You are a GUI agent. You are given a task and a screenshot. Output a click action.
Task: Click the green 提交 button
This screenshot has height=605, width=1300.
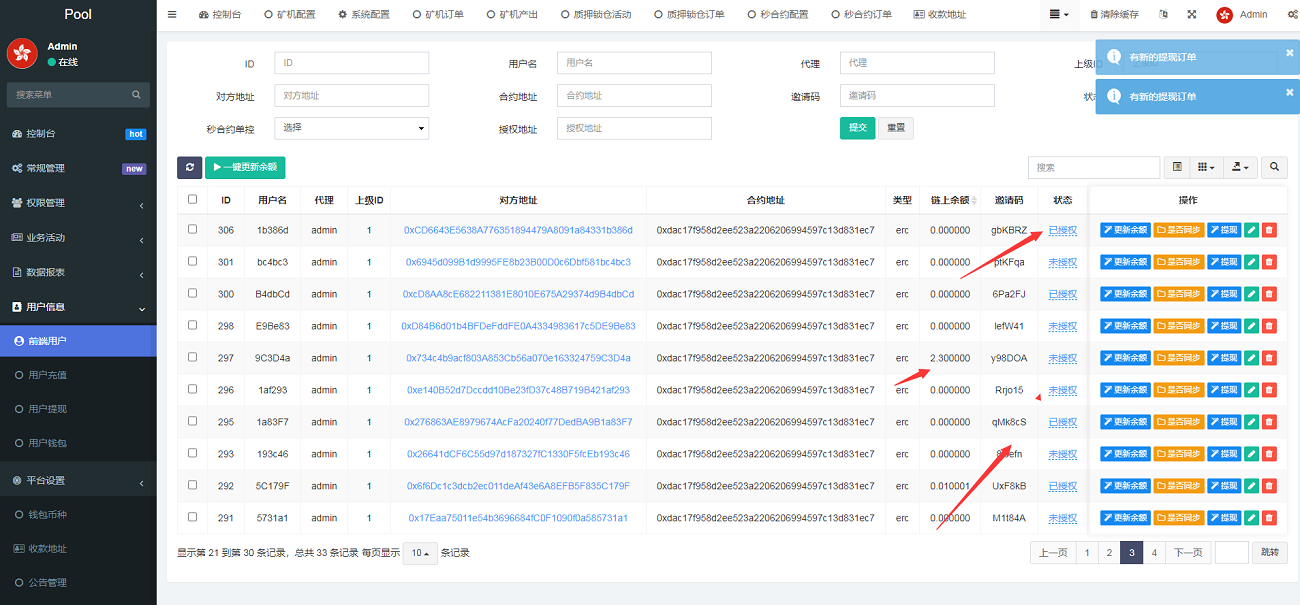[857, 128]
